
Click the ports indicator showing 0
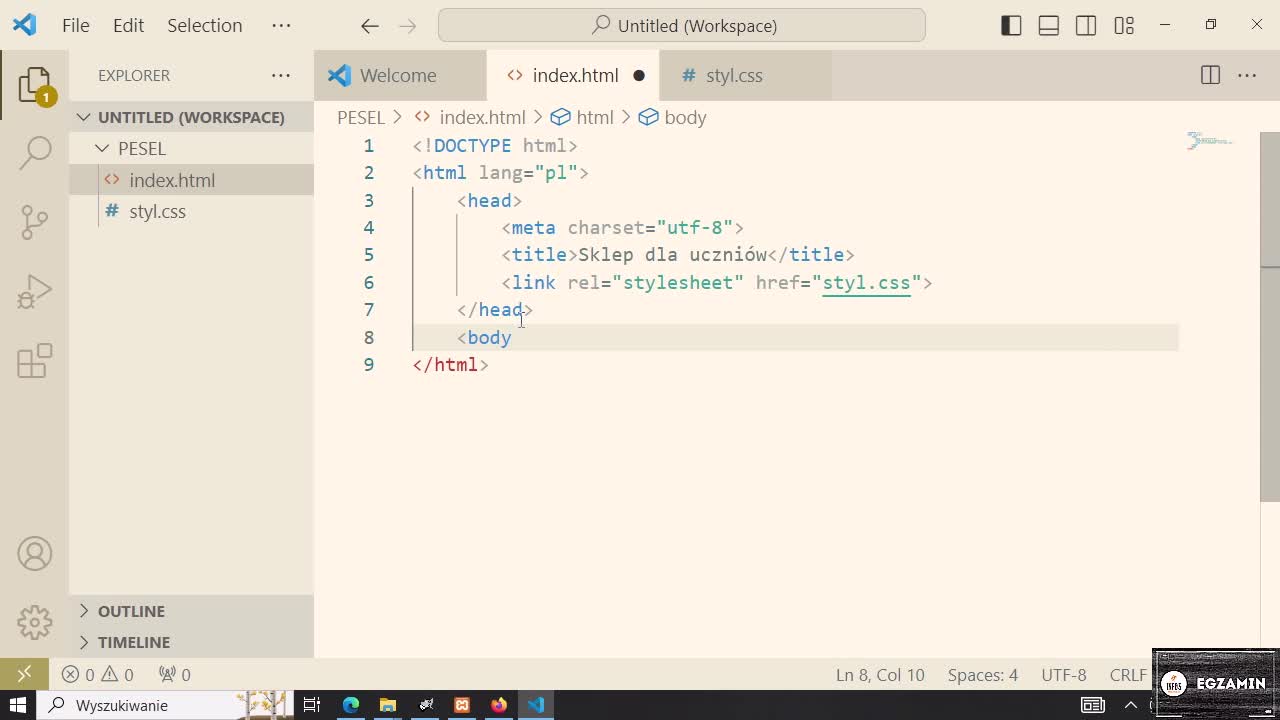pos(174,675)
